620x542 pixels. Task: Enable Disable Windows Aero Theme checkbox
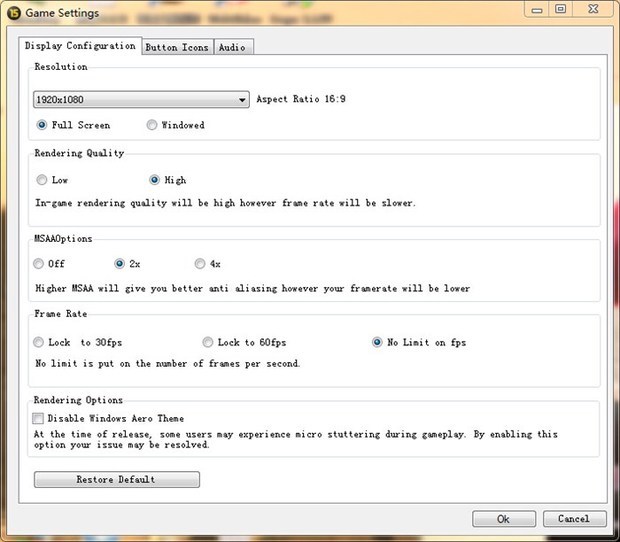point(39,419)
